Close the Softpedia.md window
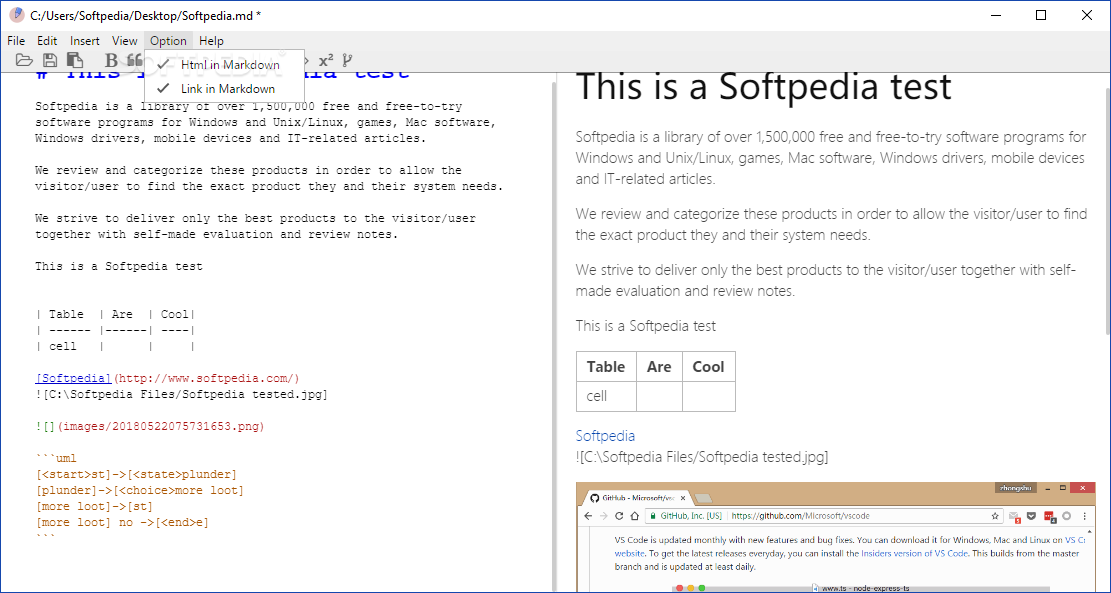Screen dimensions: 1111x593 click(x=1086, y=16)
